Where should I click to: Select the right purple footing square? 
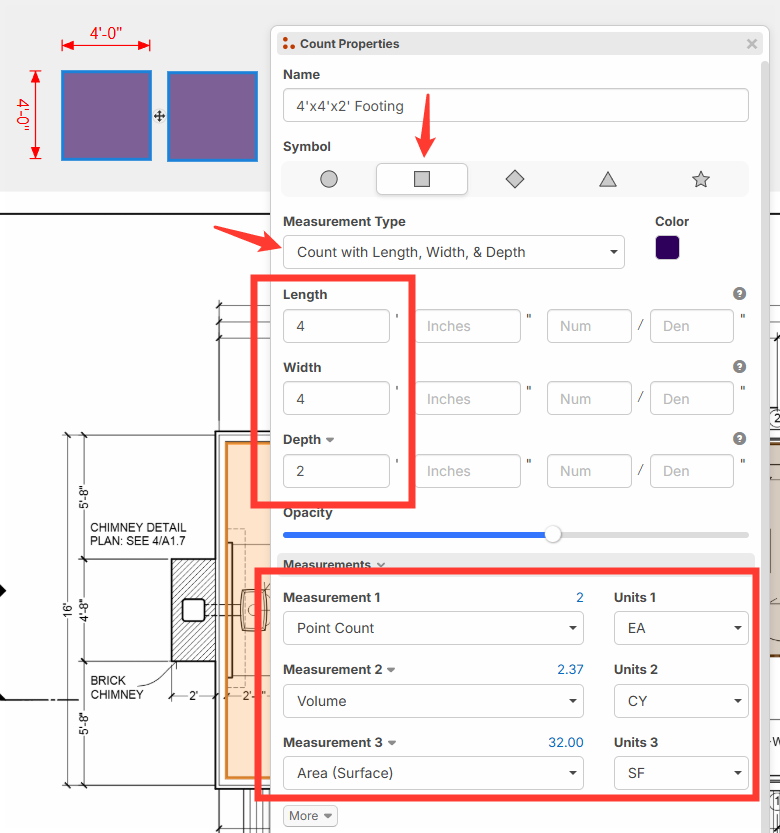[213, 116]
